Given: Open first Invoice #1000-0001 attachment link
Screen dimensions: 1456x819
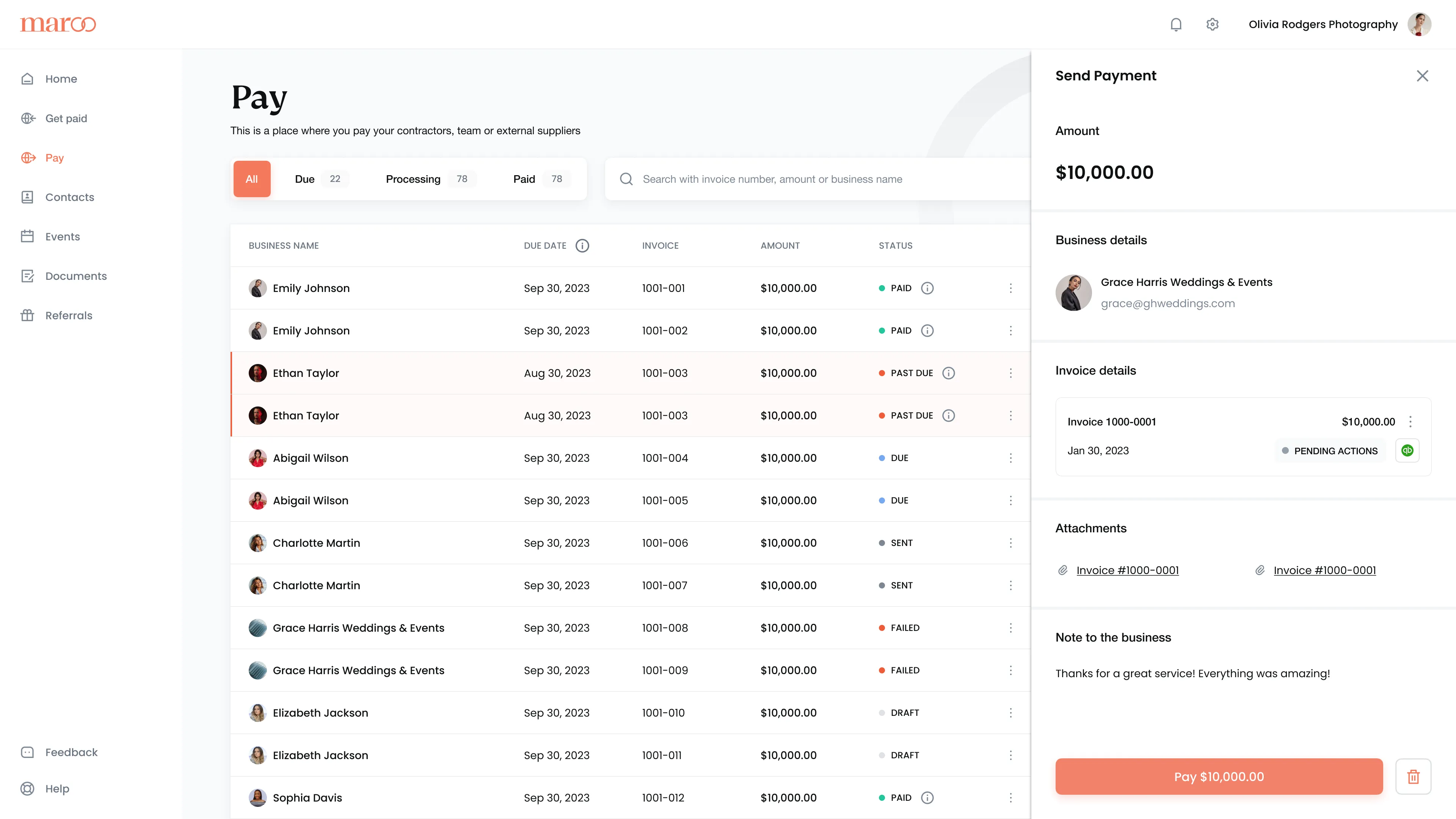Looking at the screenshot, I should [1127, 570].
